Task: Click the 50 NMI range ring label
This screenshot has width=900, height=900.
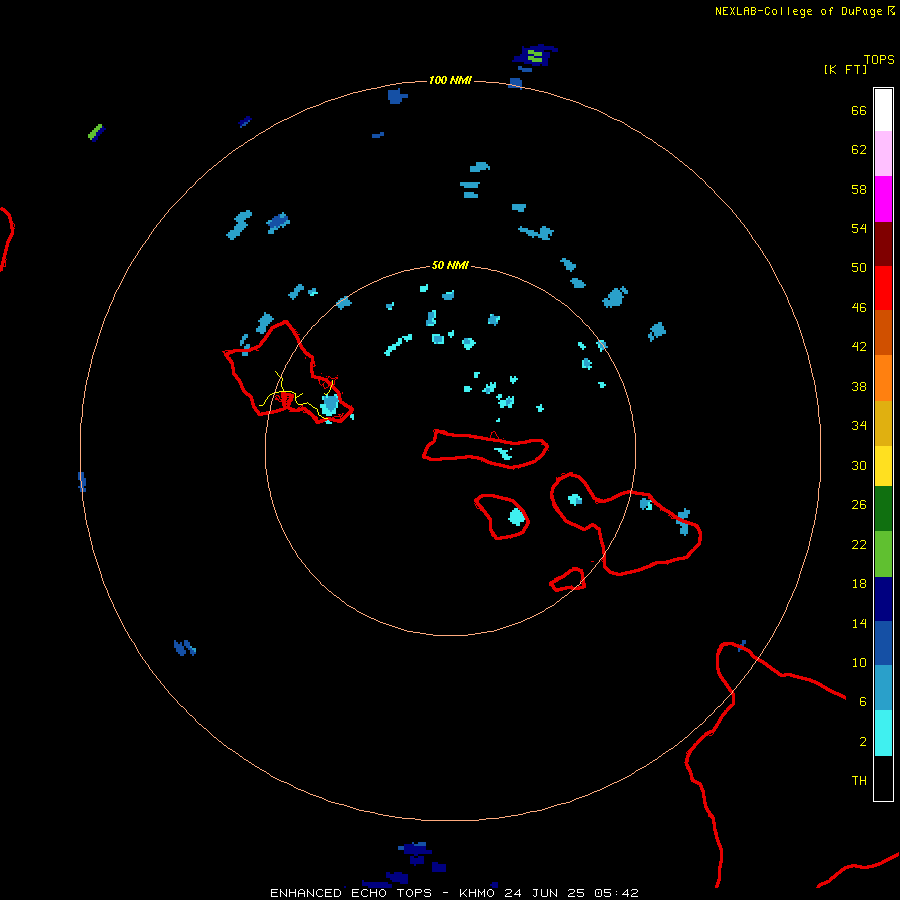Action: 450,265
